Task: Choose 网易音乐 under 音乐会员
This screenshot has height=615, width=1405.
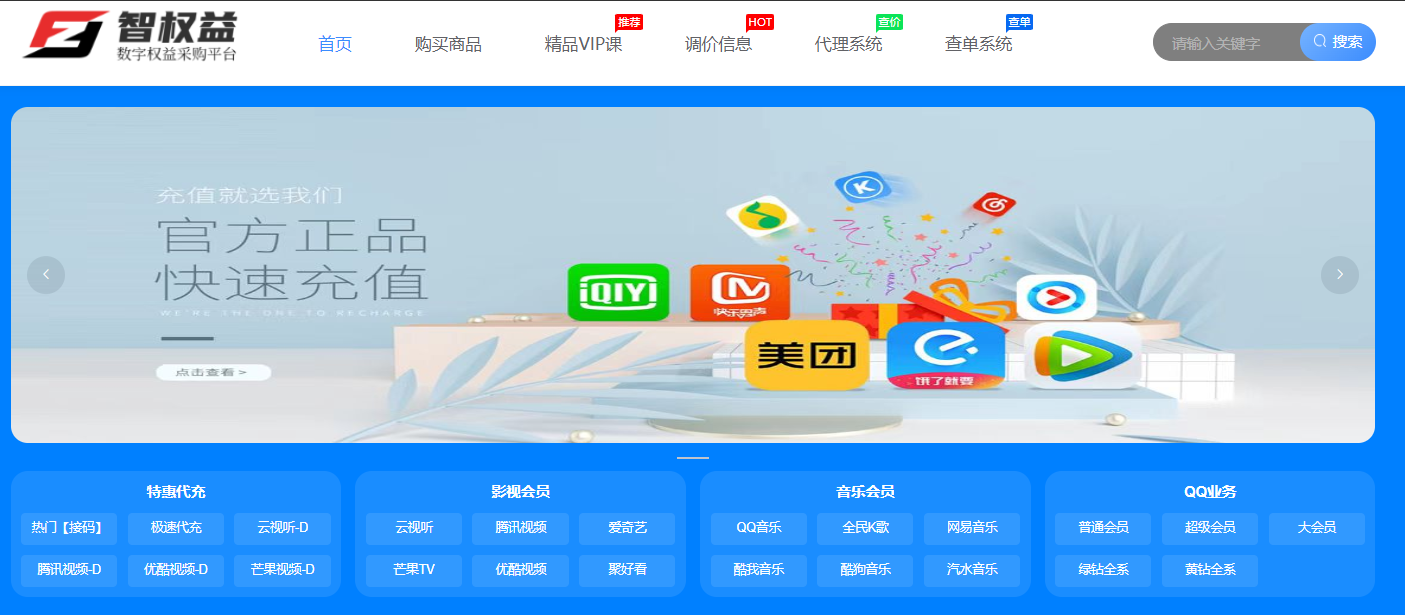Action: (x=972, y=528)
